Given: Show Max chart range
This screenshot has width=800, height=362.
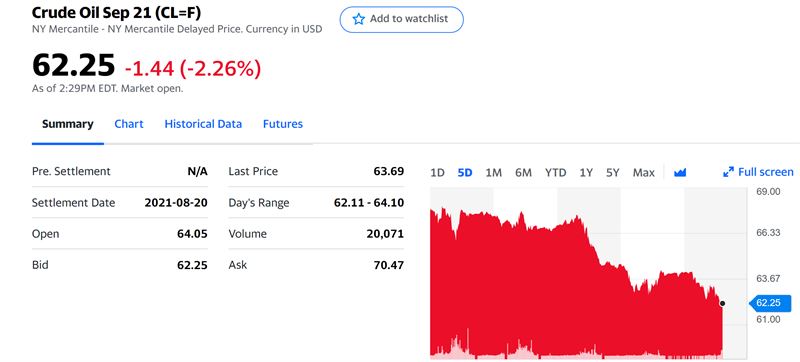Looking at the screenshot, I should point(643,173).
